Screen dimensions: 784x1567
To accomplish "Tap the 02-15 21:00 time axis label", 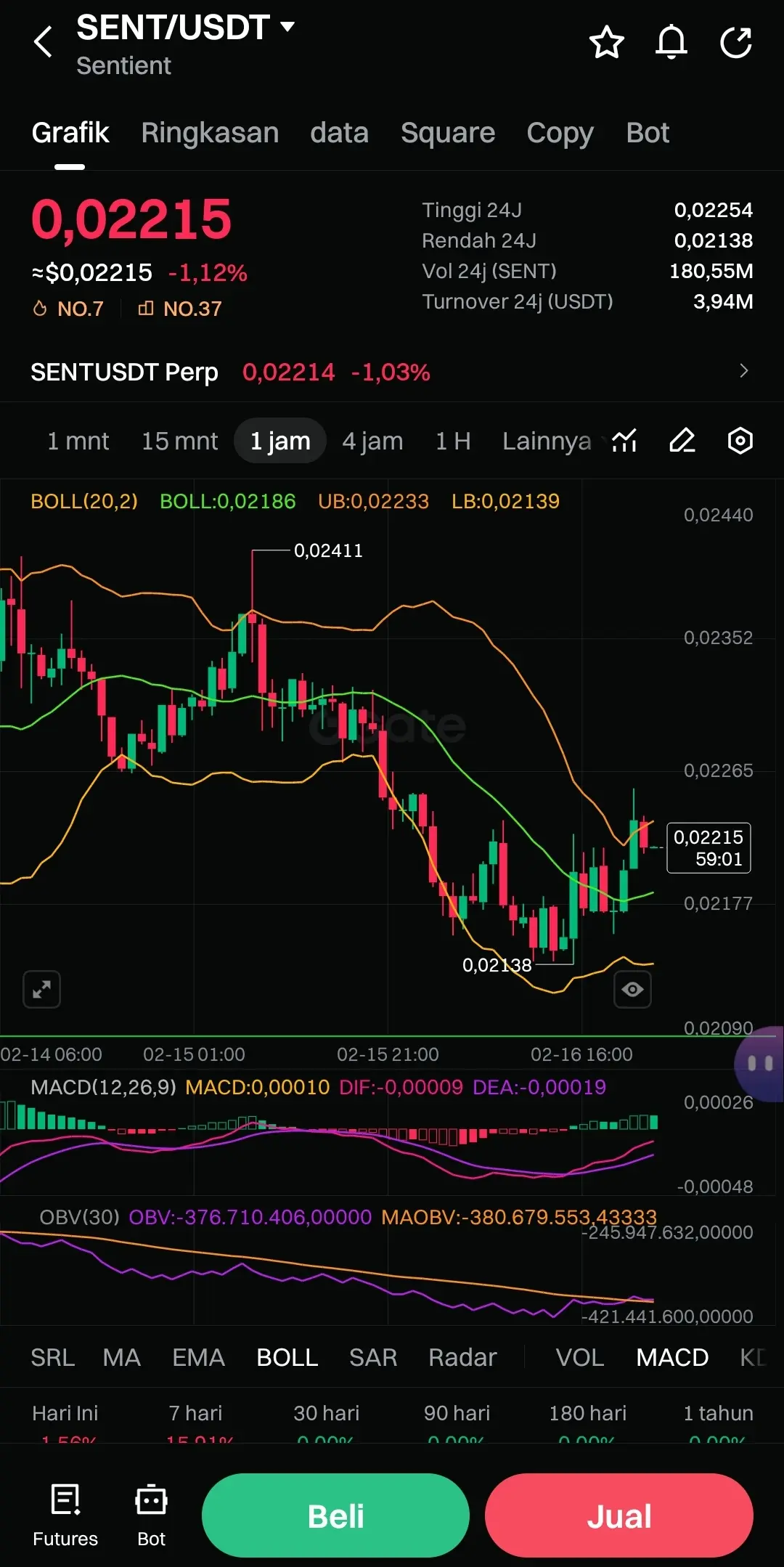I will coord(388,1054).
